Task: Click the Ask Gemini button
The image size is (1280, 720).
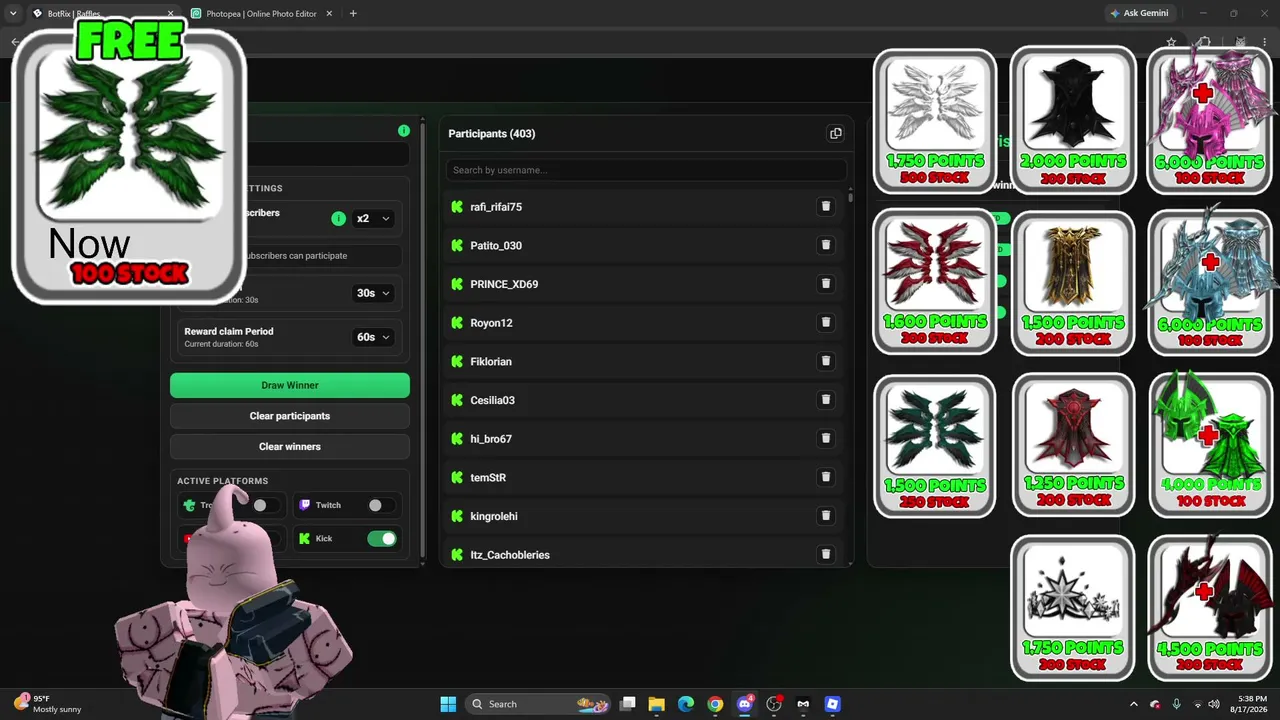Action: point(1139,13)
